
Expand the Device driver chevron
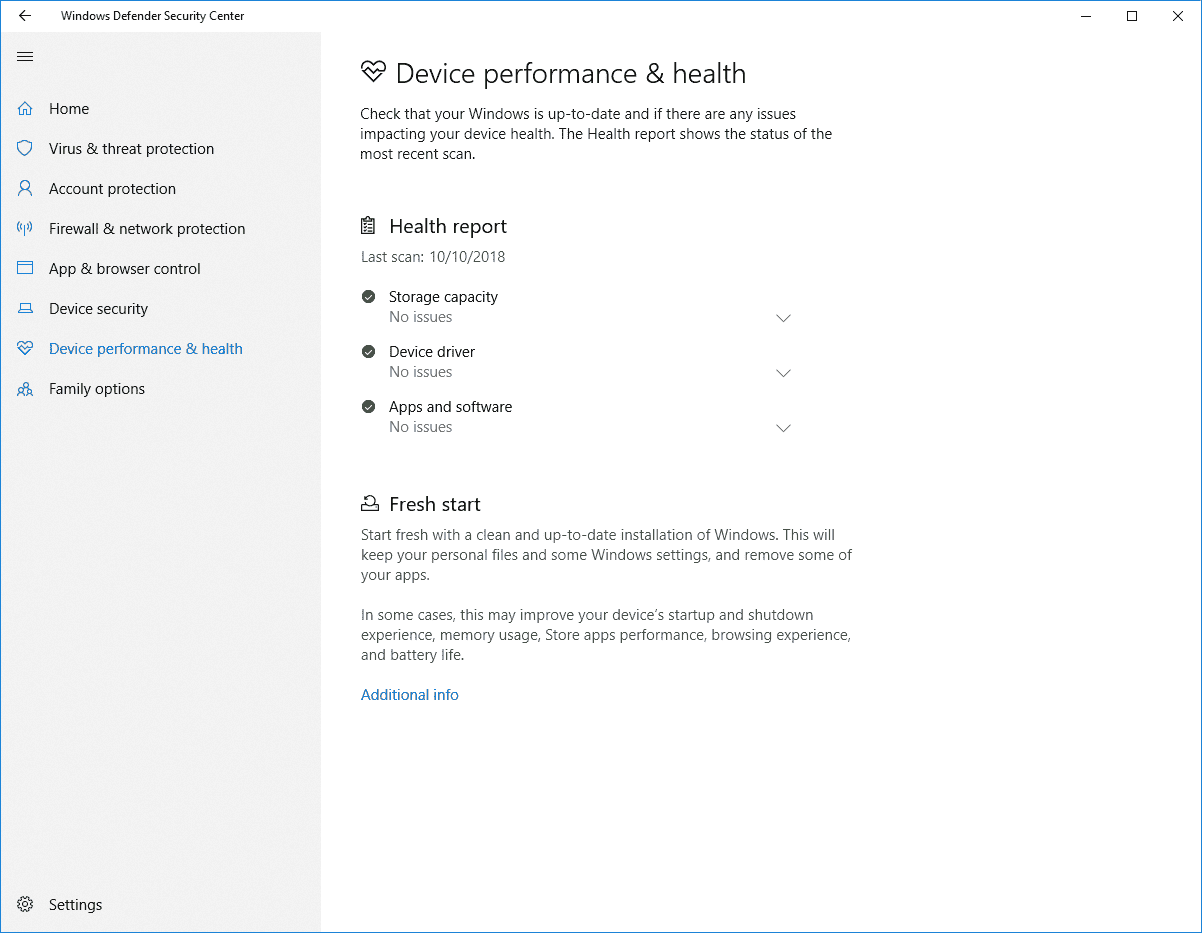pyautogui.click(x=784, y=373)
